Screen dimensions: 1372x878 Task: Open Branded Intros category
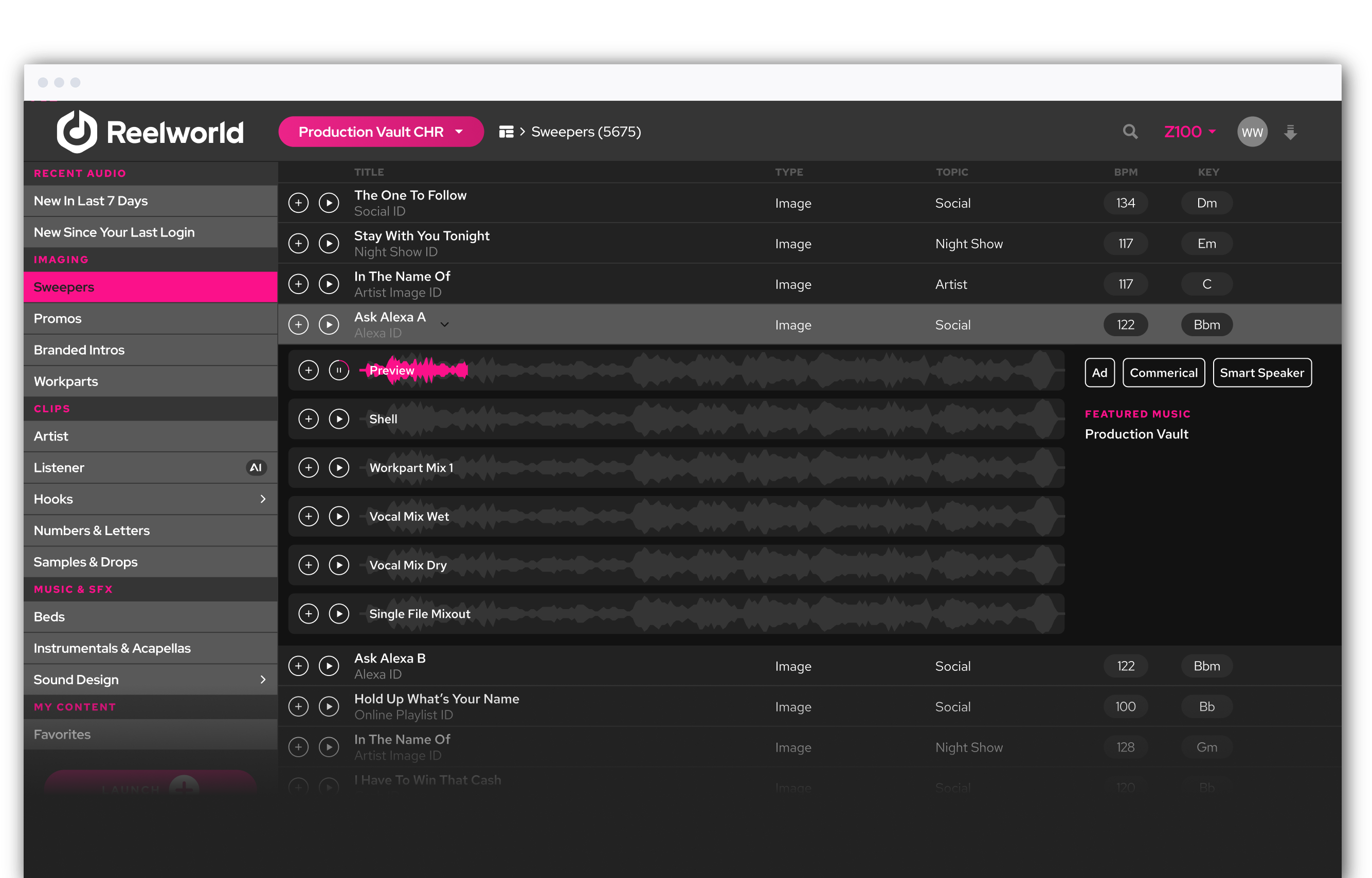(151, 350)
